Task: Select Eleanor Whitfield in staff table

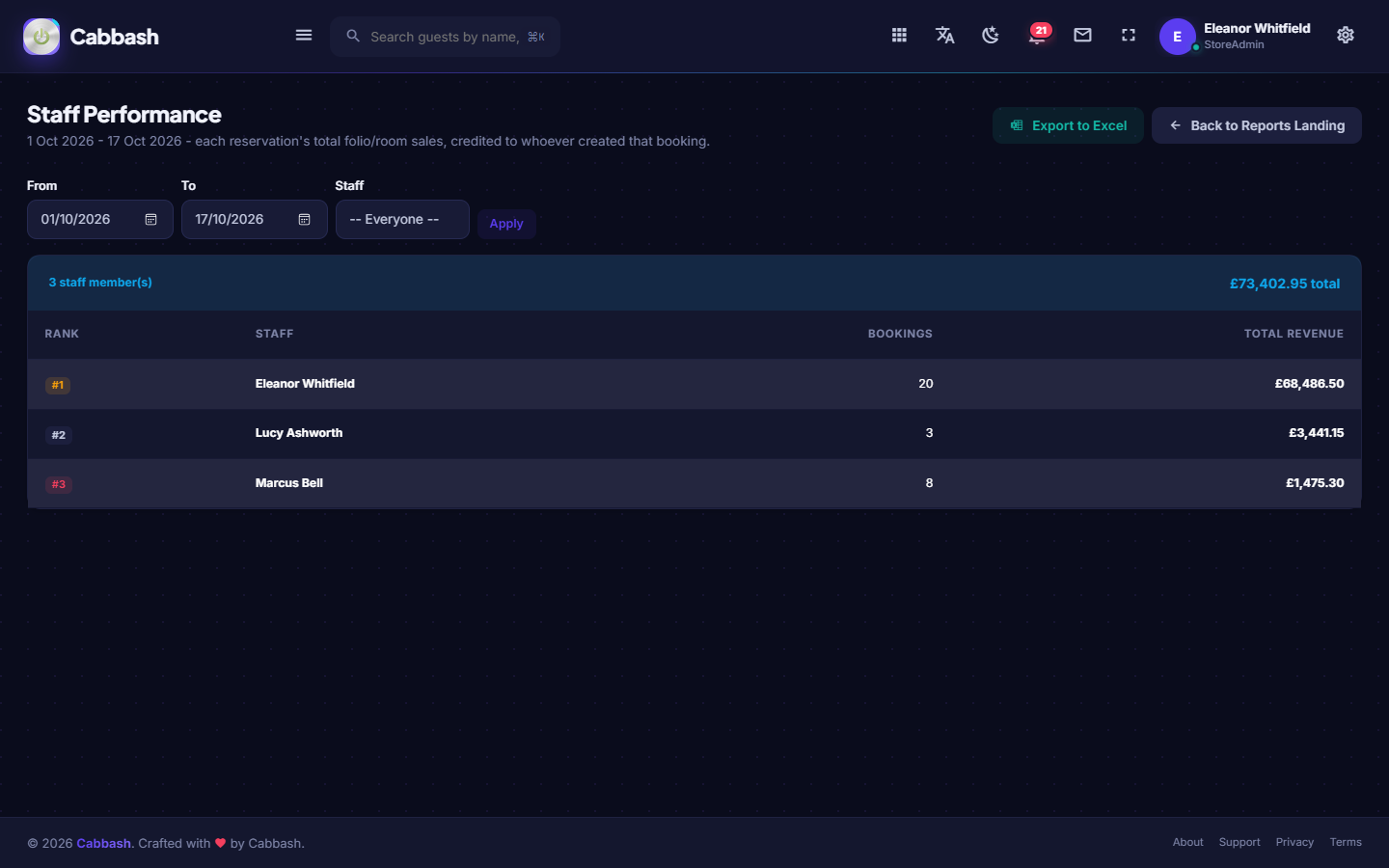Action: click(305, 384)
